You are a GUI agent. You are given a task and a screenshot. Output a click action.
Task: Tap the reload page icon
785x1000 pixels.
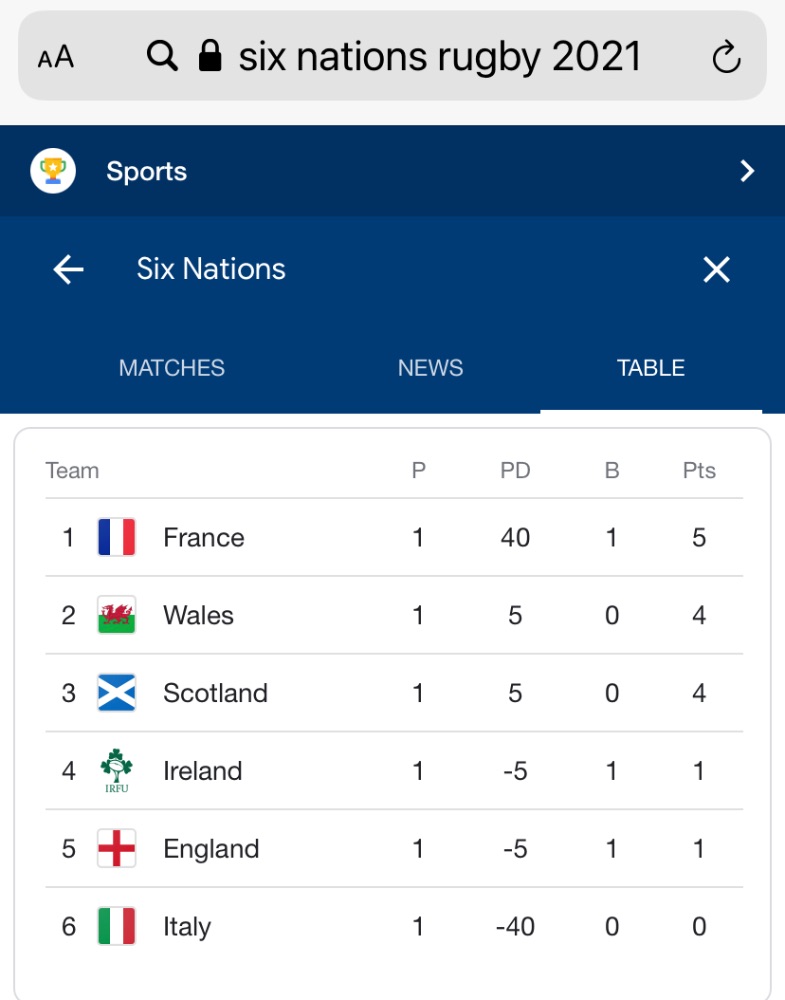(x=726, y=57)
